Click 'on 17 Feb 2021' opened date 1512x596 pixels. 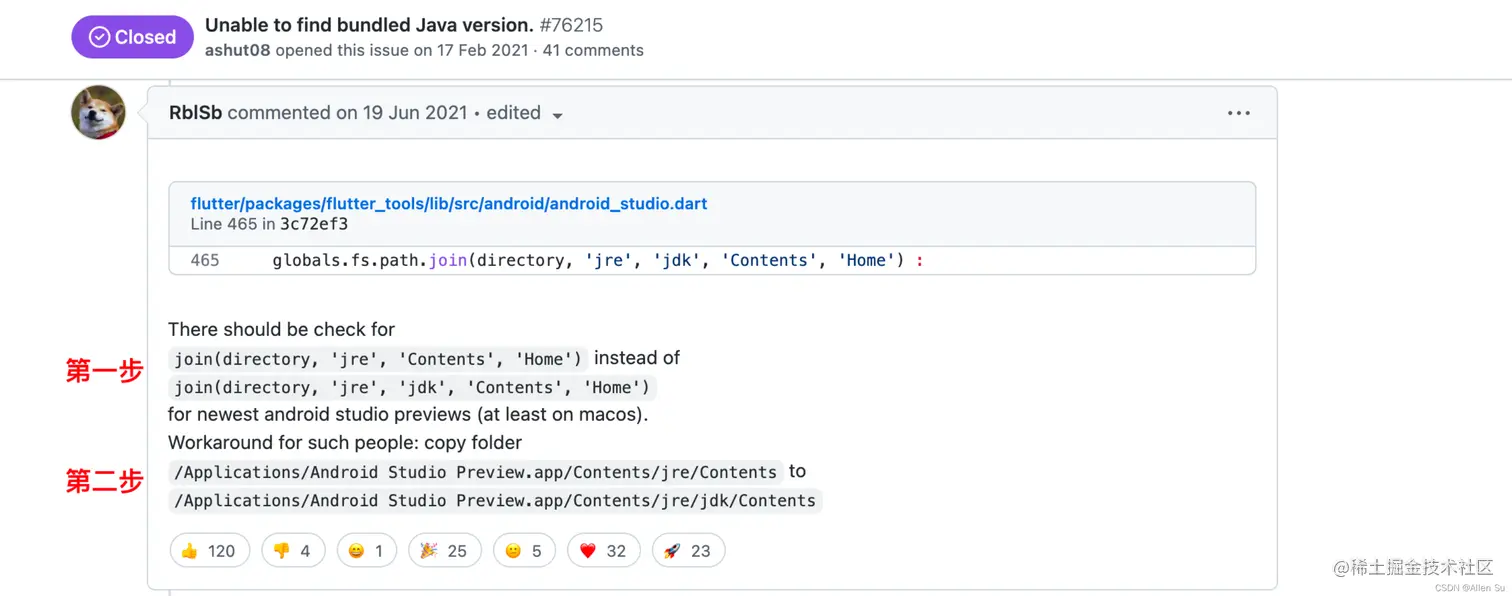[470, 50]
